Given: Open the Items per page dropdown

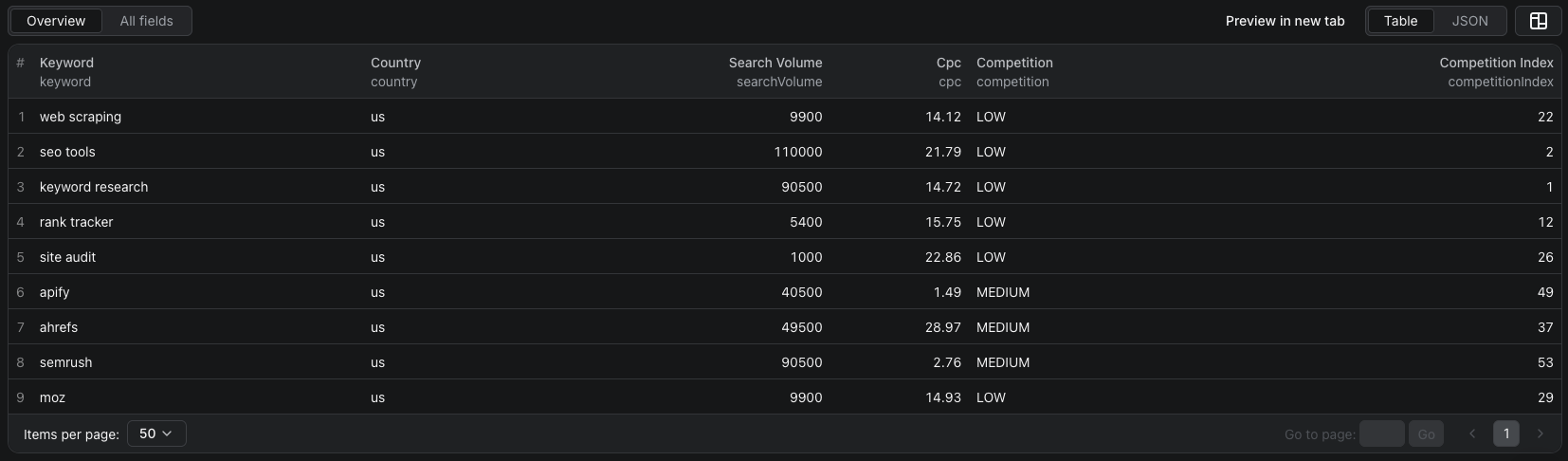Looking at the screenshot, I should click(156, 433).
